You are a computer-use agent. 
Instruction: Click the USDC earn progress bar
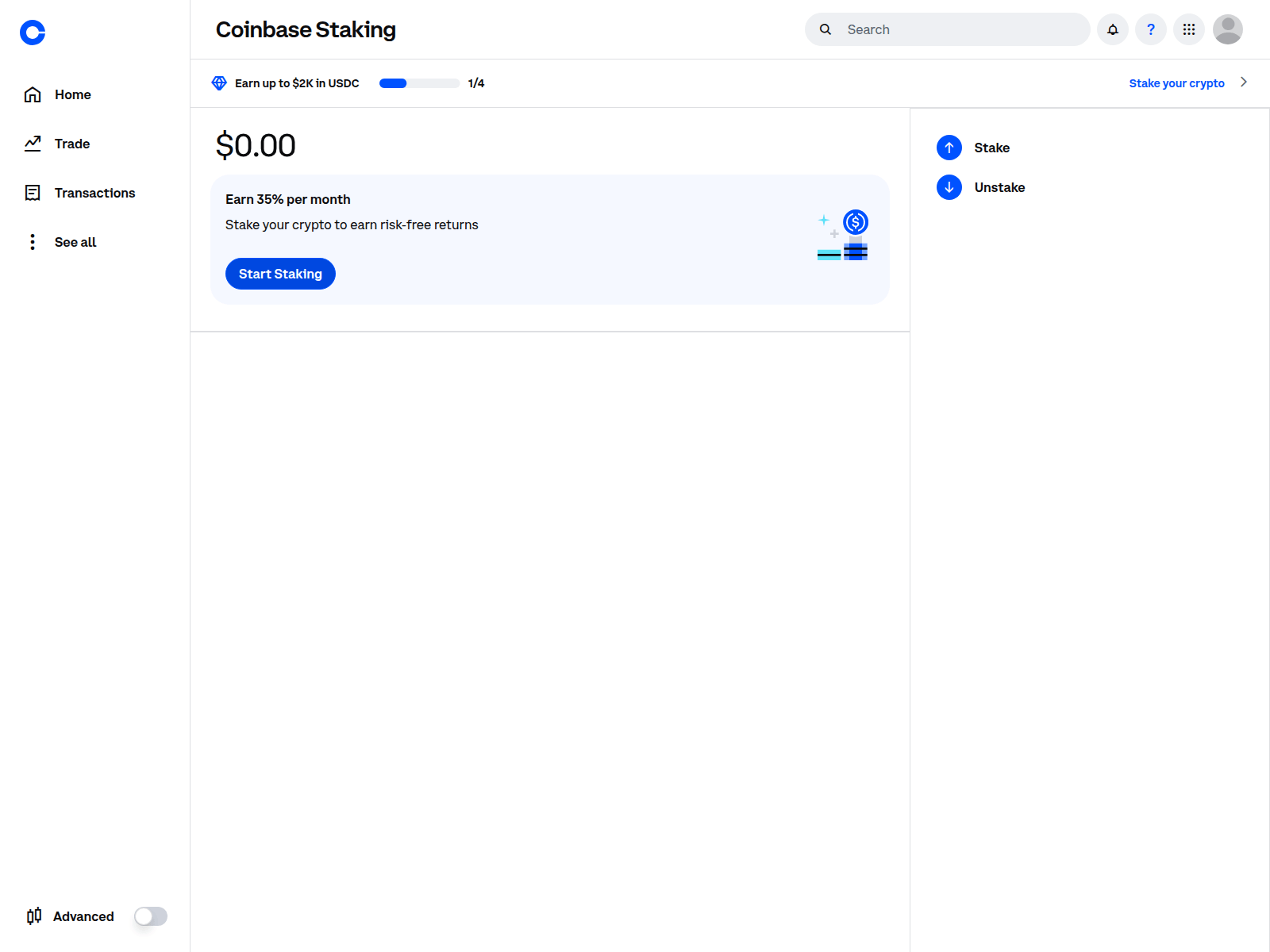[x=419, y=83]
